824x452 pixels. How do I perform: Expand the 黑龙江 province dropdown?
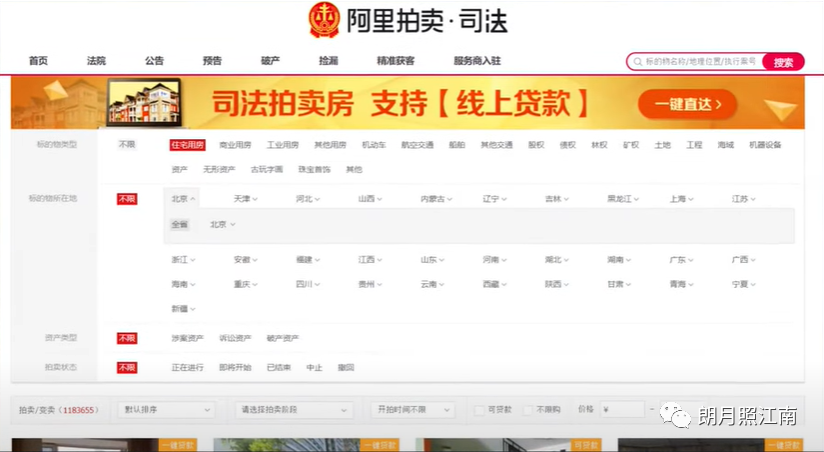tap(623, 199)
